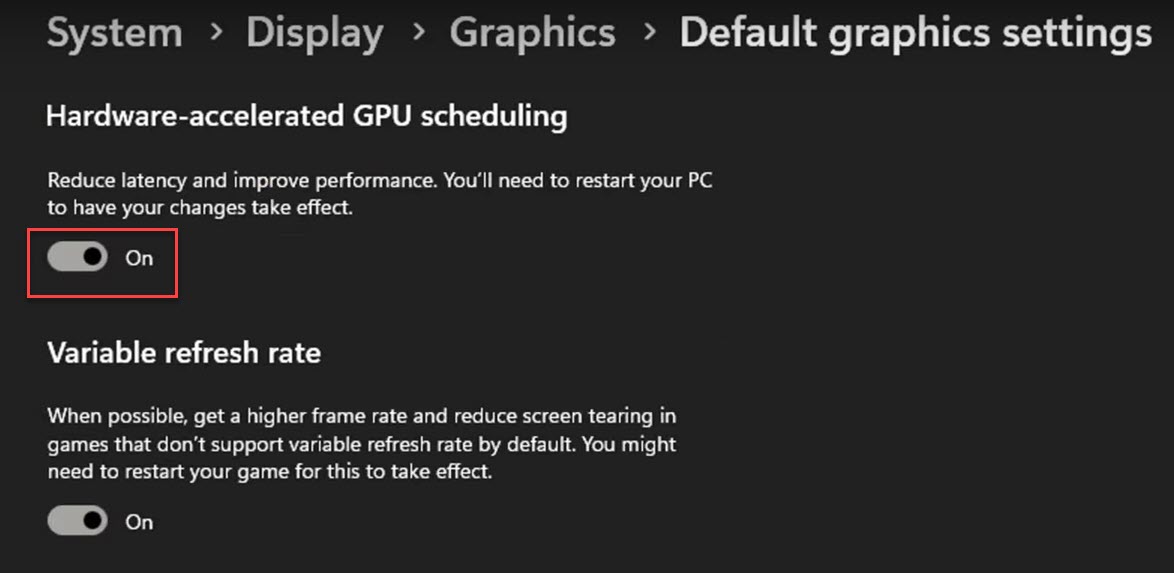Click On label beside GPU scheduling switch

pos(139,258)
